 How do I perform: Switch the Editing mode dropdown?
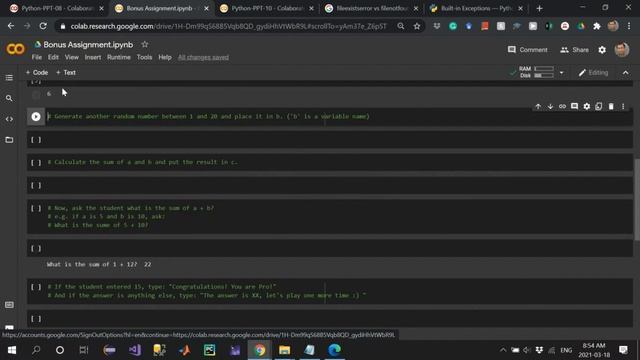tap(593, 73)
